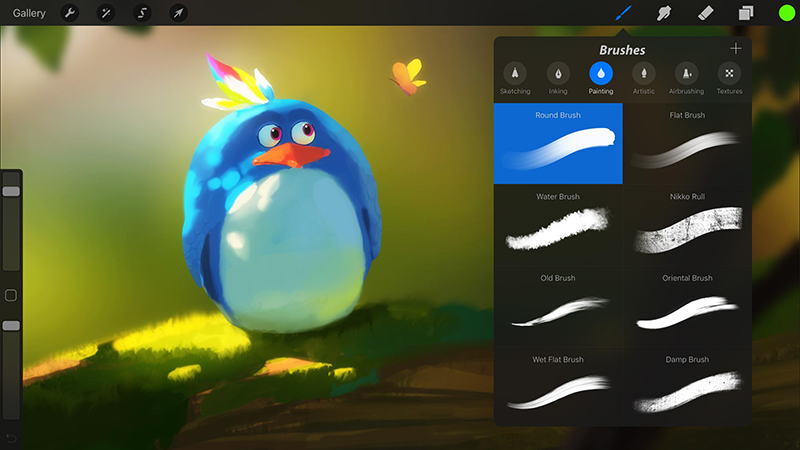This screenshot has width=800, height=450.
Task: Switch to Sketching brush set
Action: click(515, 79)
